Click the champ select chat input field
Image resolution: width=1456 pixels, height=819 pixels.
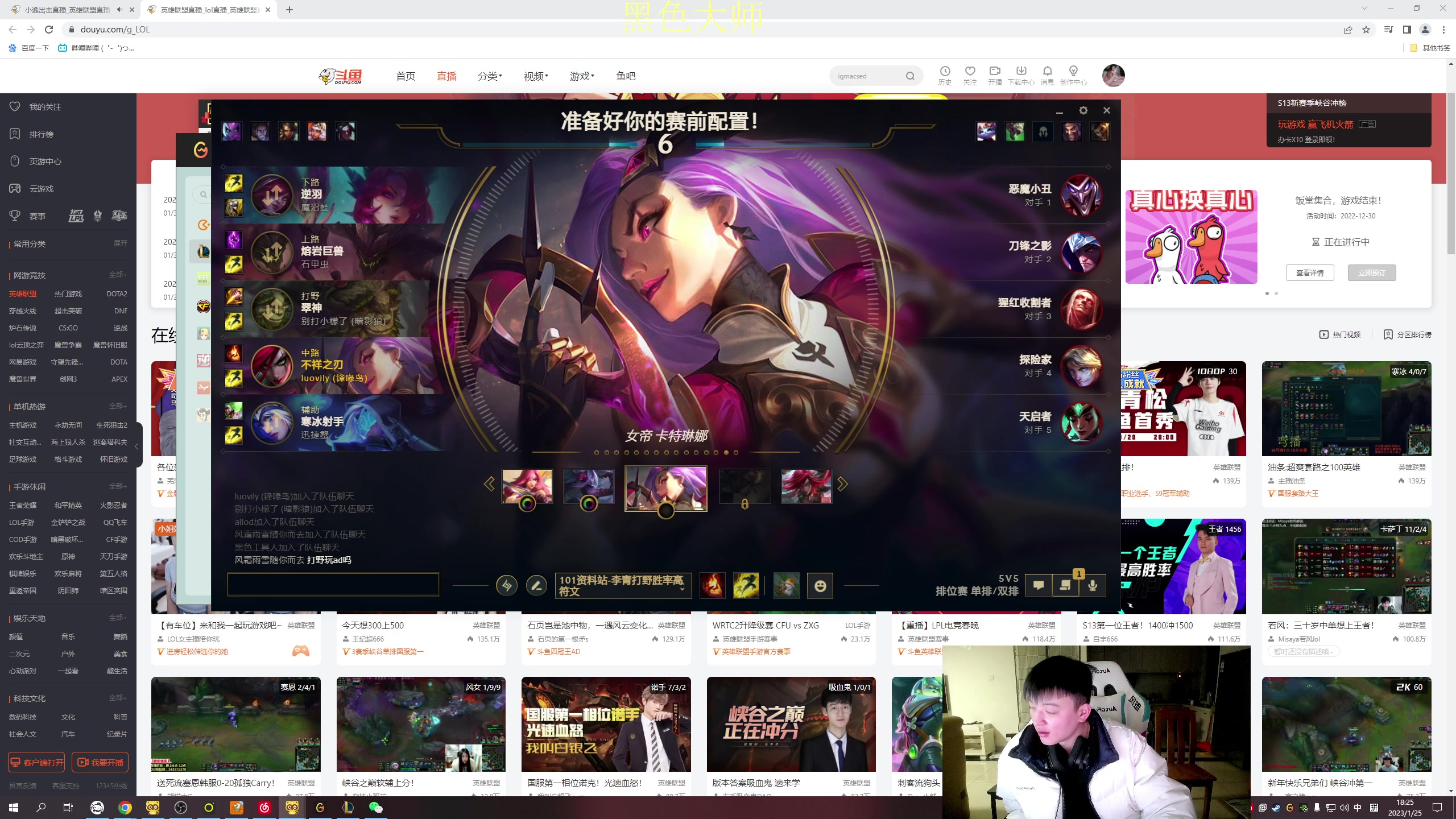point(333,585)
